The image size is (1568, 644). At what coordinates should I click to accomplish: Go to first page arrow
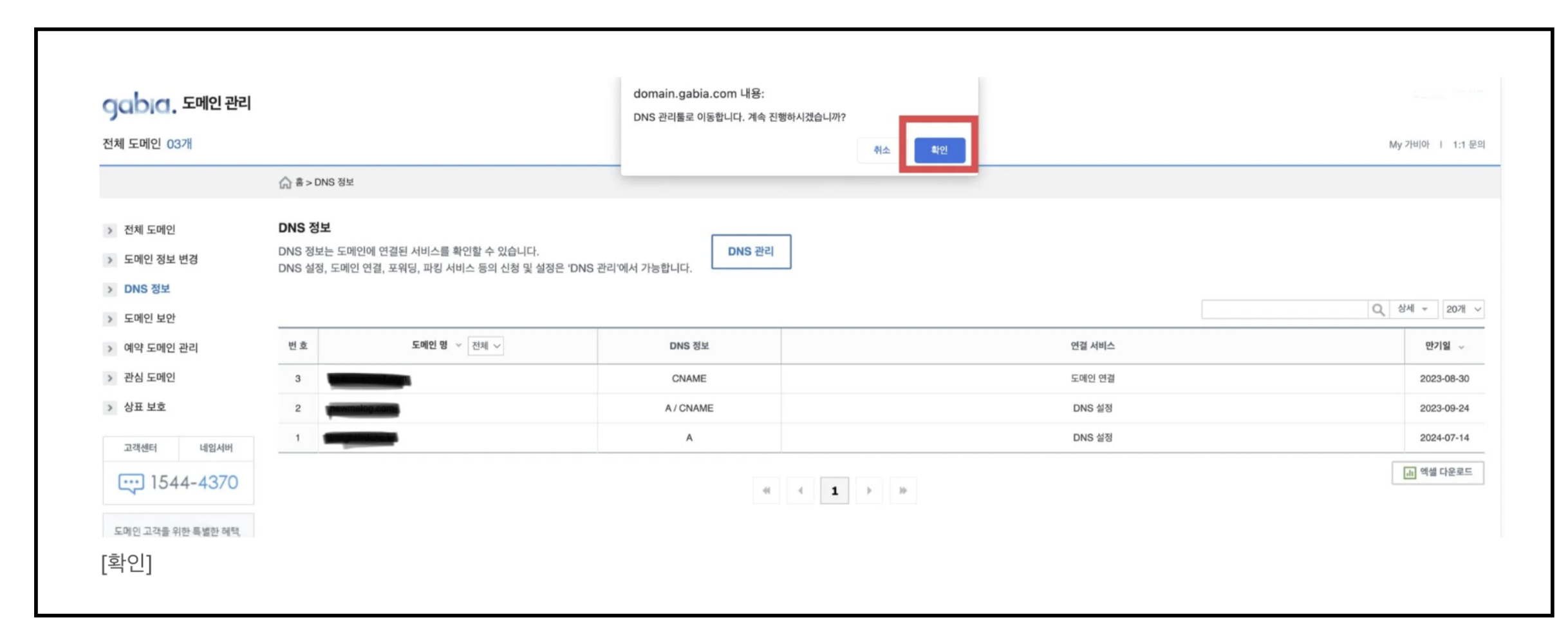click(766, 491)
